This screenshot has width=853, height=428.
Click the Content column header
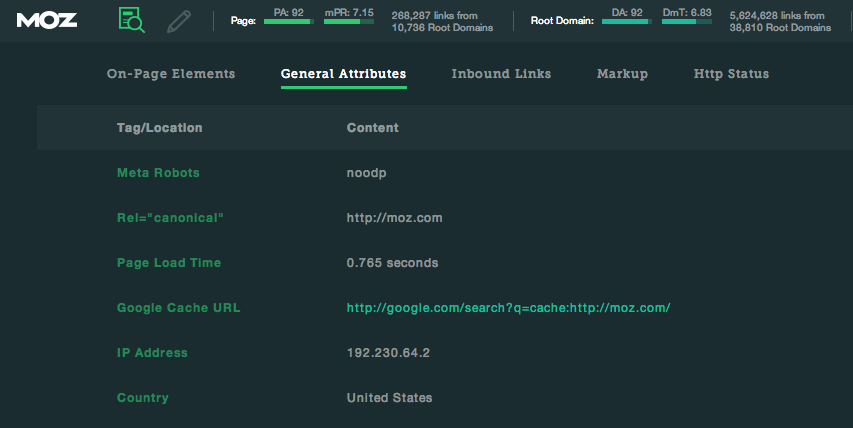point(373,128)
